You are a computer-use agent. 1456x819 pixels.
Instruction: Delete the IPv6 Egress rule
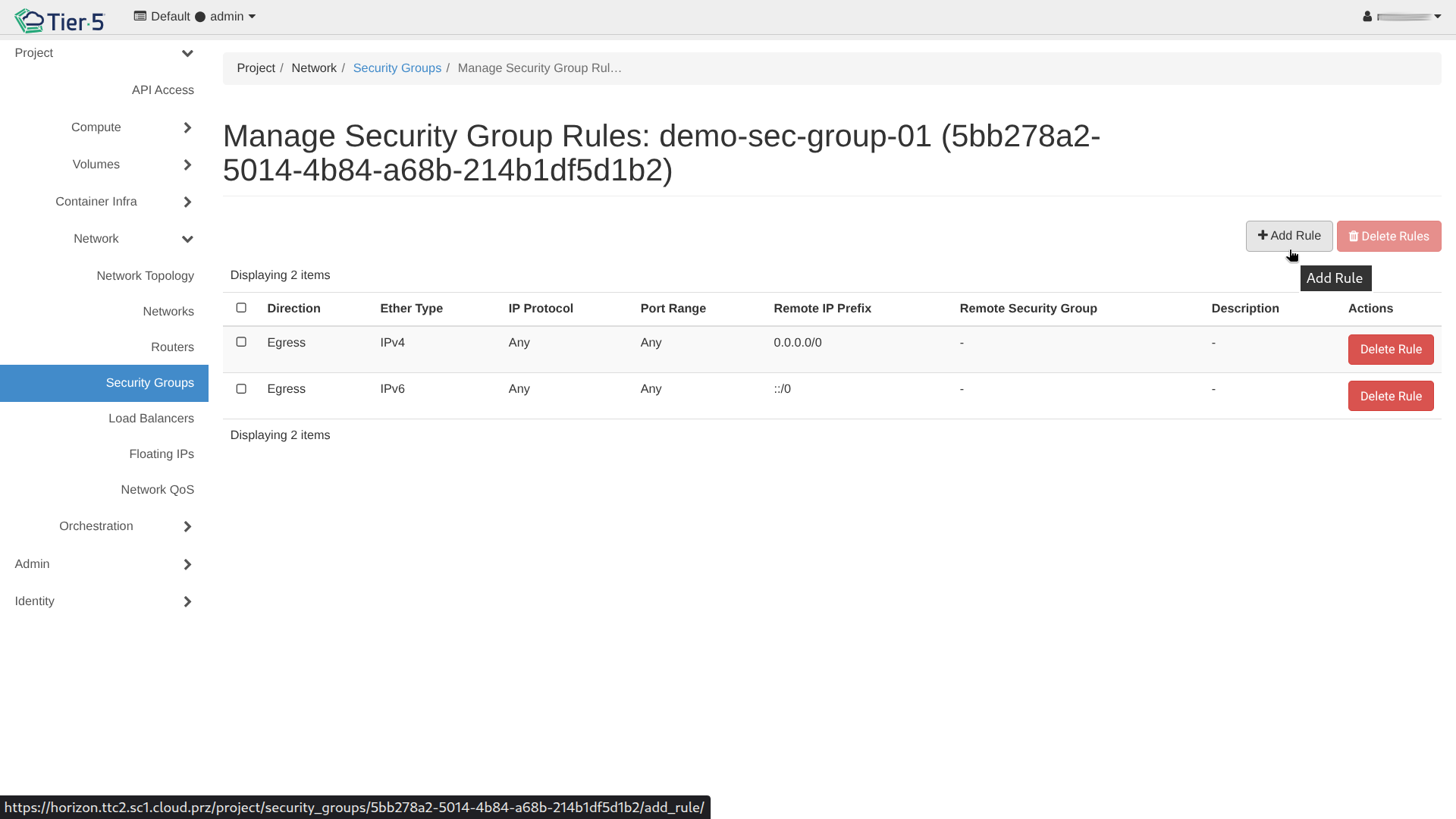point(1390,396)
